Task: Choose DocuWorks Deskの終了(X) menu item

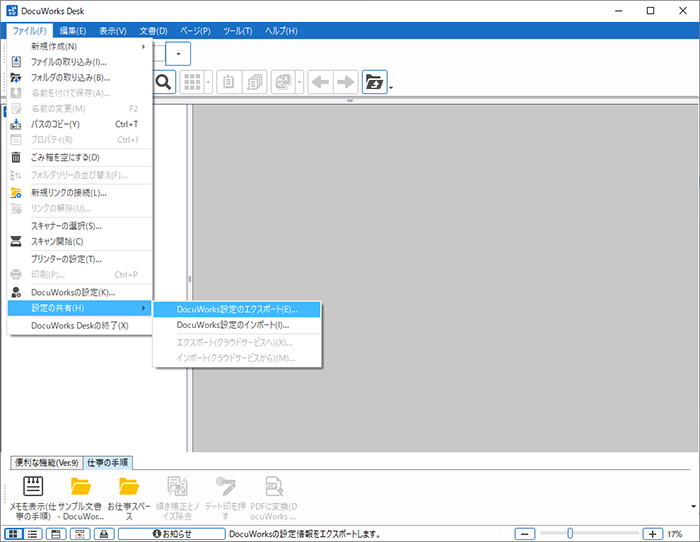Action: [x=80, y=325]
